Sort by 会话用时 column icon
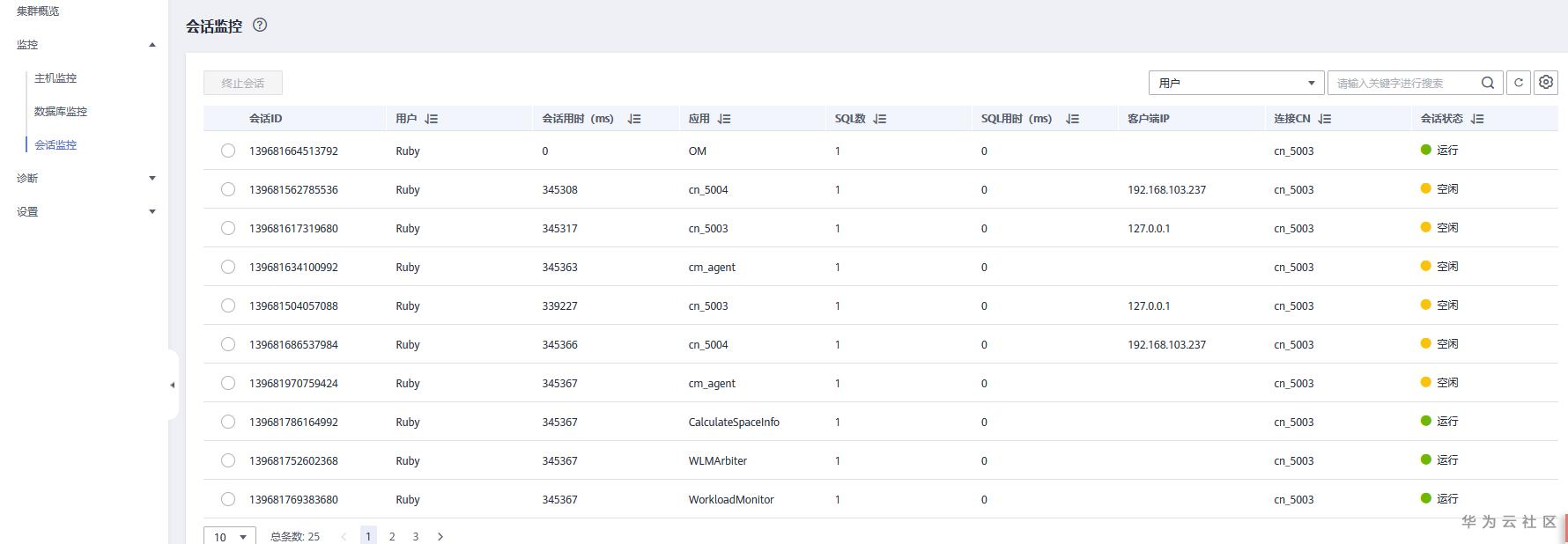This screenshot has height=544, width=1568. (634, 119)
